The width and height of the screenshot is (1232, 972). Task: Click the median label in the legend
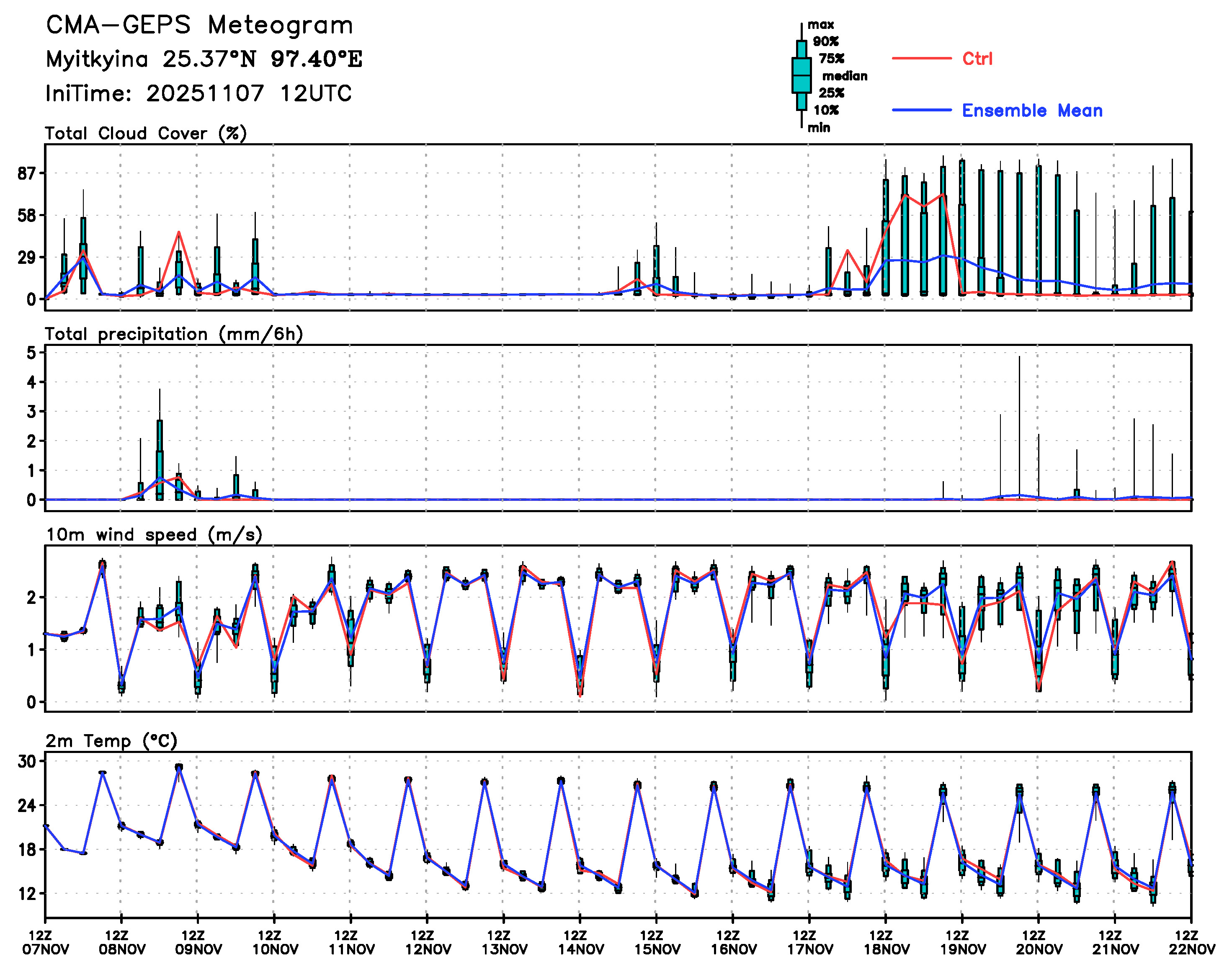(845, 76)
